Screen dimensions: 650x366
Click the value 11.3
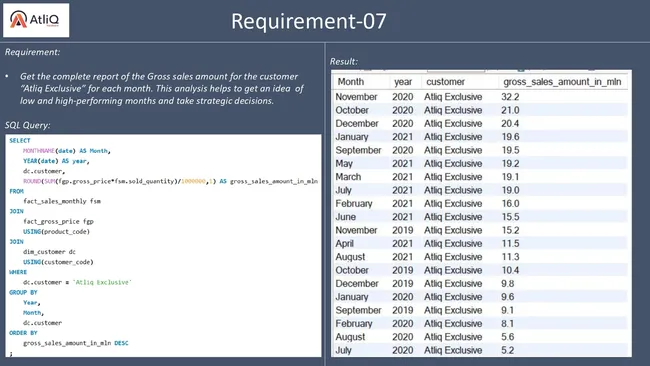pos(510,257)
